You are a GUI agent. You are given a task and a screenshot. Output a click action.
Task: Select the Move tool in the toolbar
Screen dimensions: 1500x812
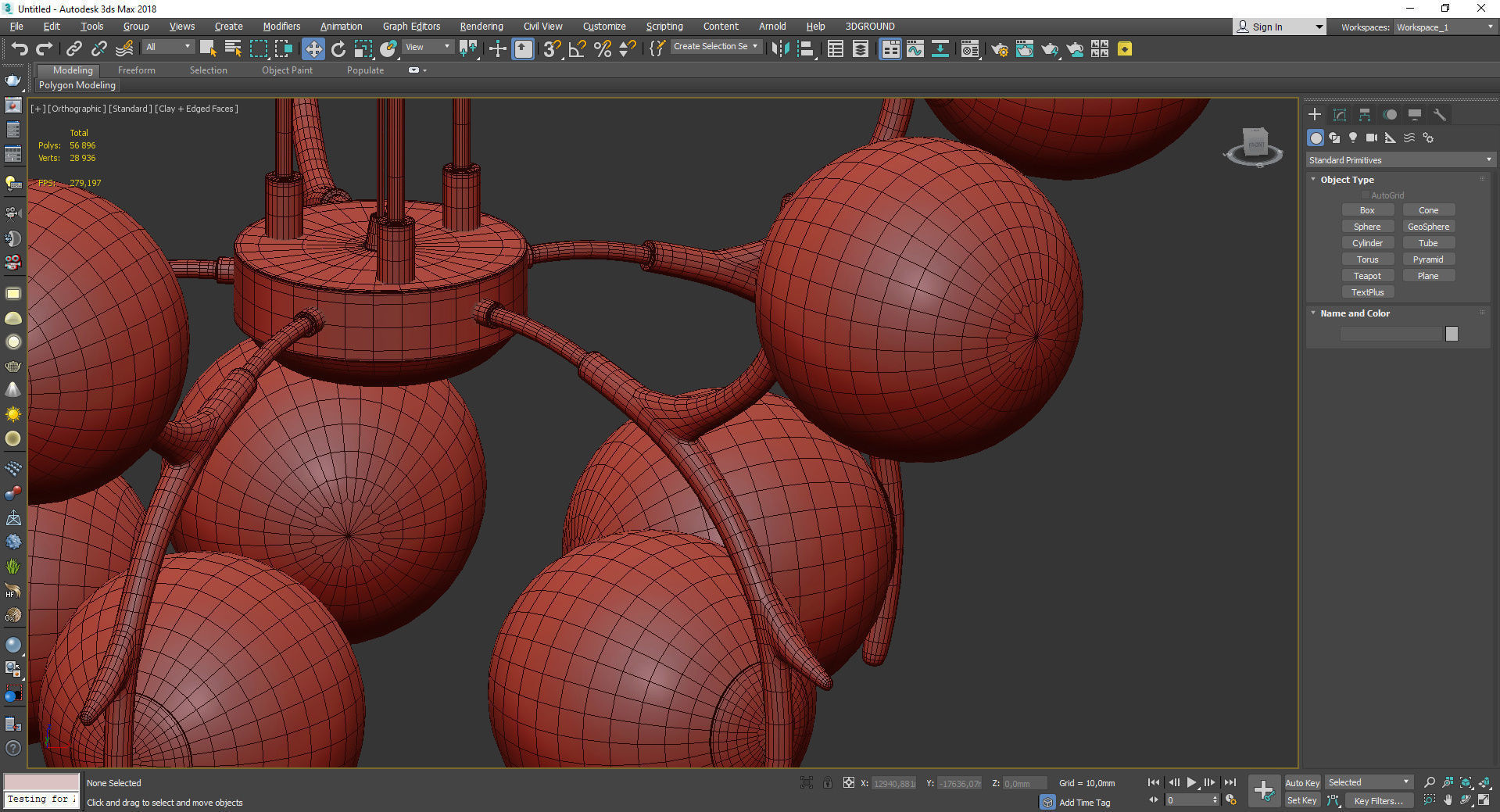(313, 49)
